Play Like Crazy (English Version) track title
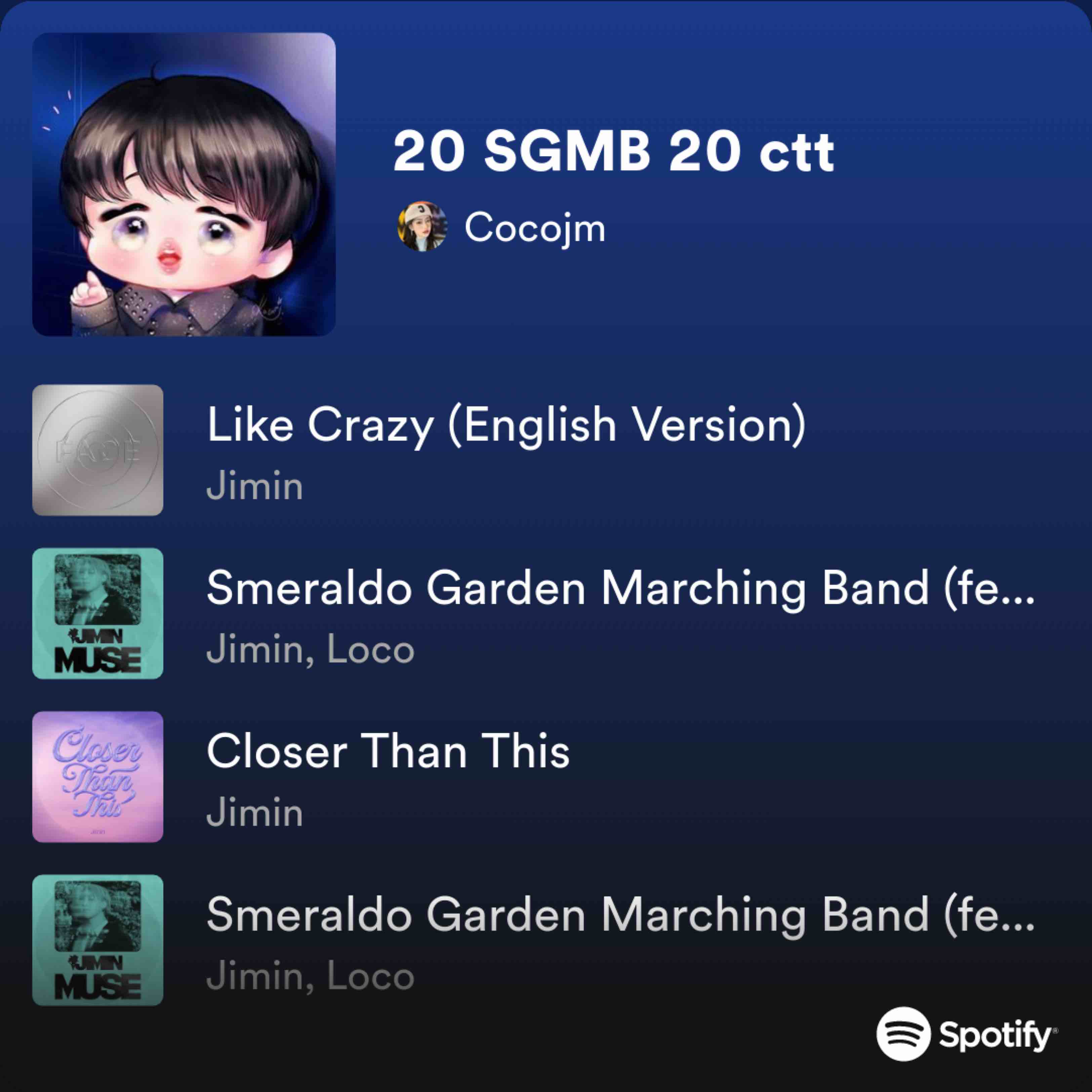 click(x=506, y=426)
